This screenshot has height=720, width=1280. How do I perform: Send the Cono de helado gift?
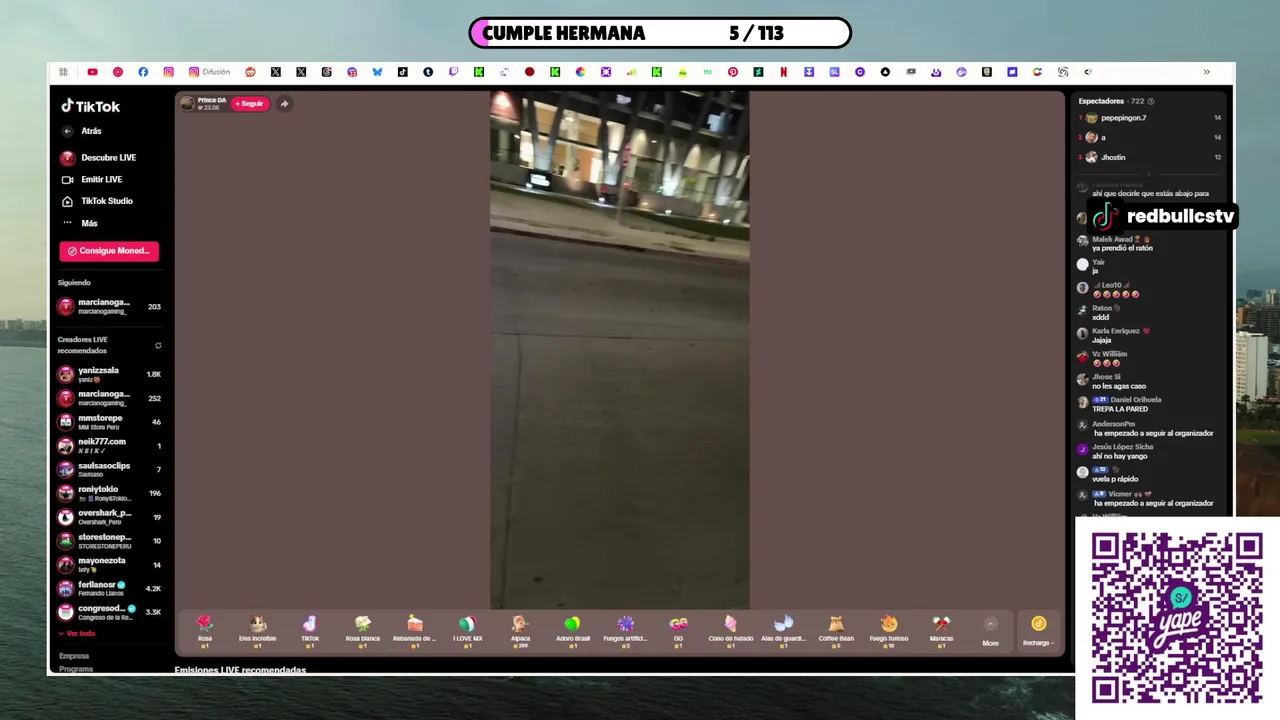click(x=731, y=631)
